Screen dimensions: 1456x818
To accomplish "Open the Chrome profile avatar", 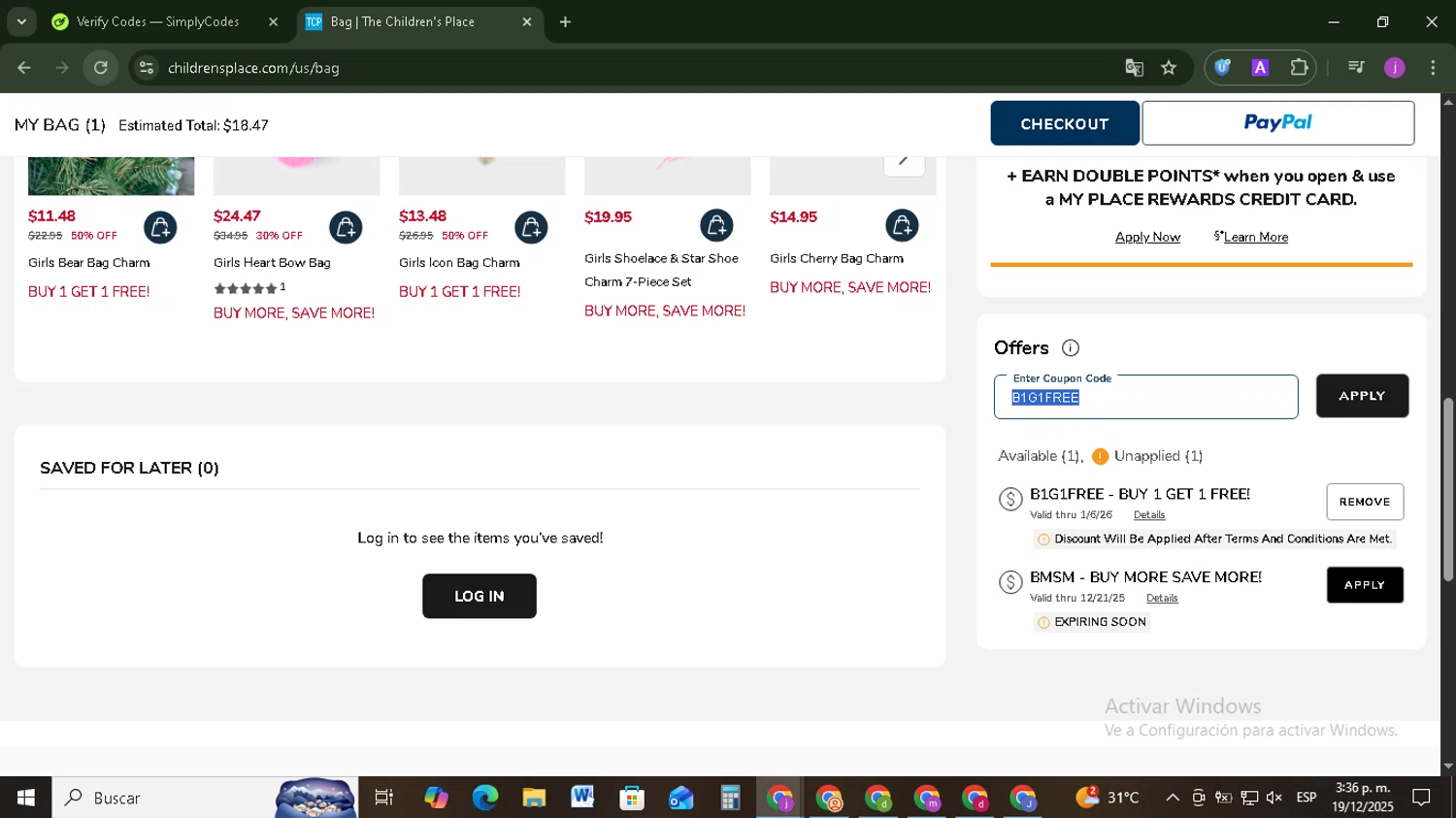I will 1395,68.
